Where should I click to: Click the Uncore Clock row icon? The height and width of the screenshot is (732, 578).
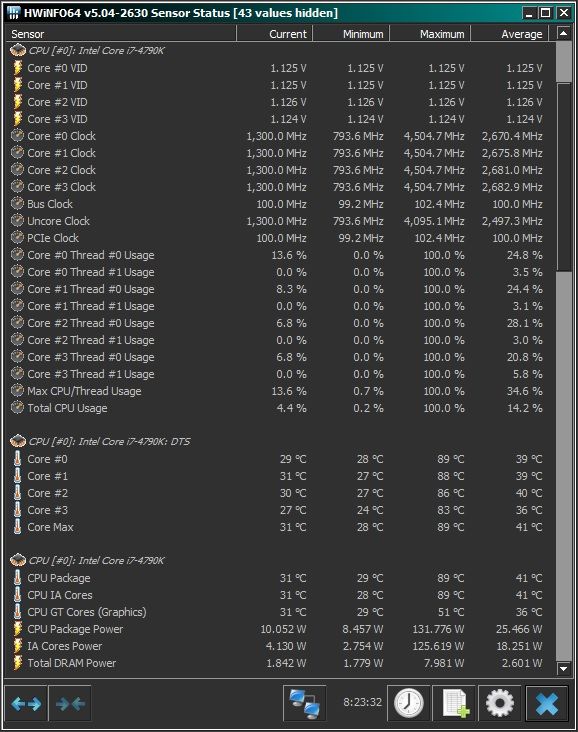pos(17,221)
